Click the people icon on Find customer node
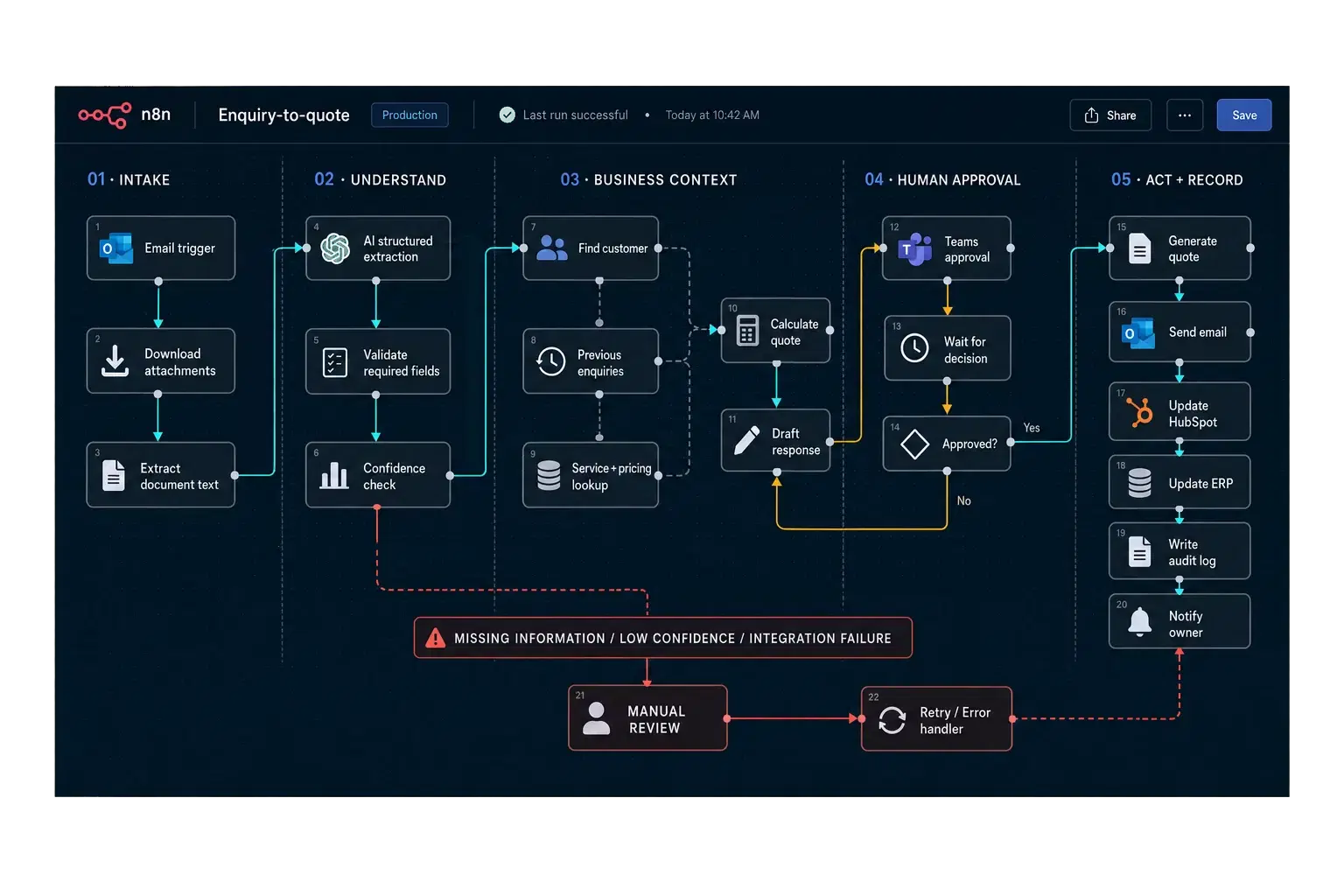The width and height of the screenshot is (1344, 896). pos(551,248)
